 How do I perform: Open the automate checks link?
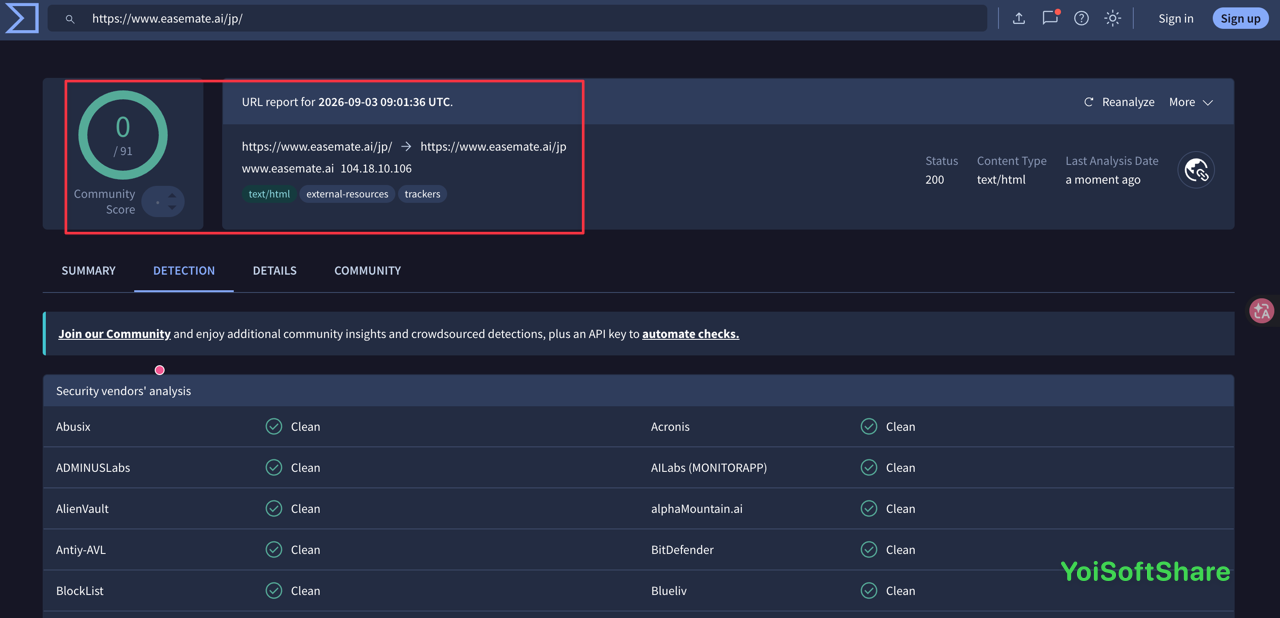point(691,334)
